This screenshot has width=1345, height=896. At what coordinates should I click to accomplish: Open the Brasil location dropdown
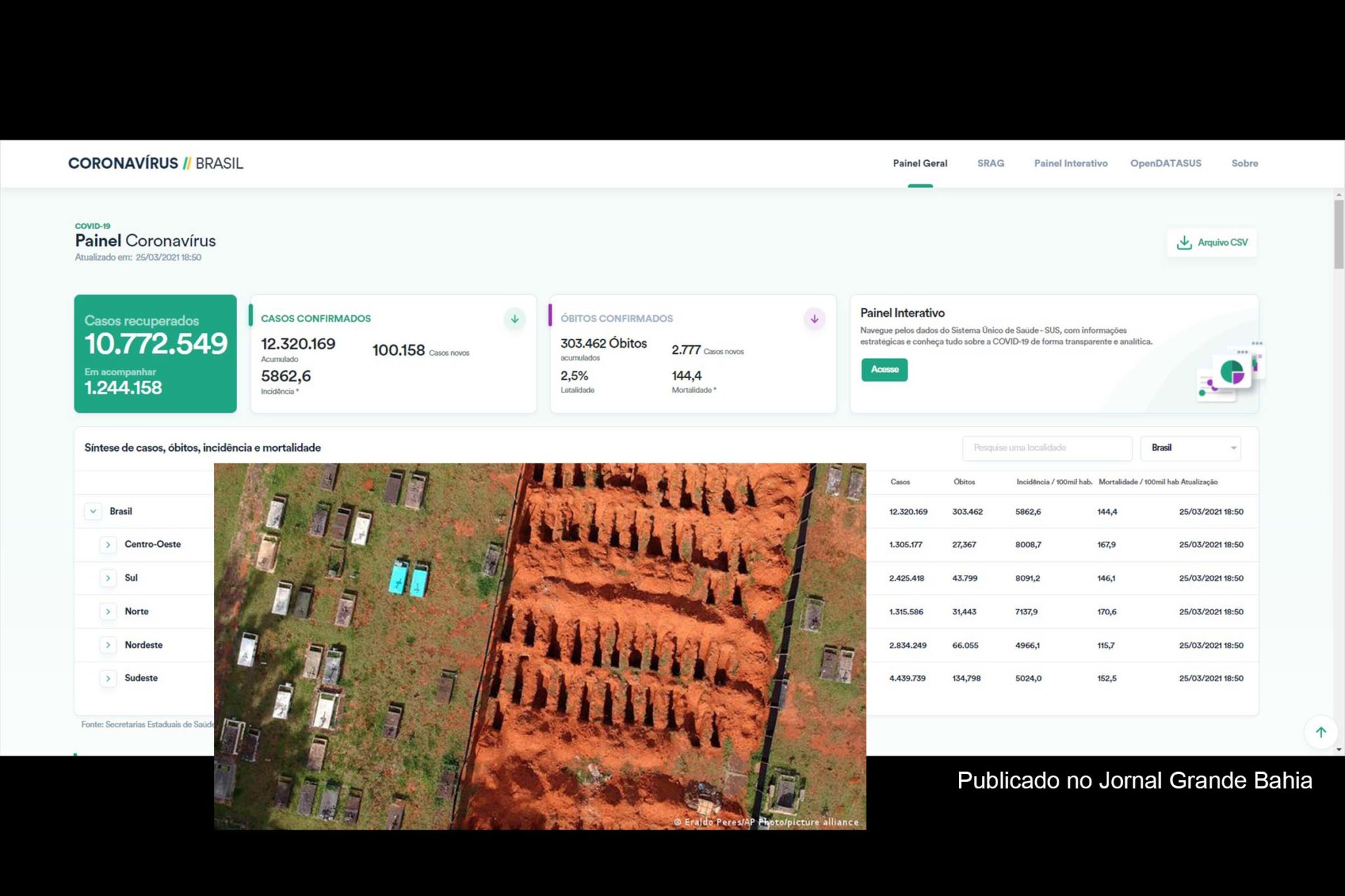[x=1190, y=448]
